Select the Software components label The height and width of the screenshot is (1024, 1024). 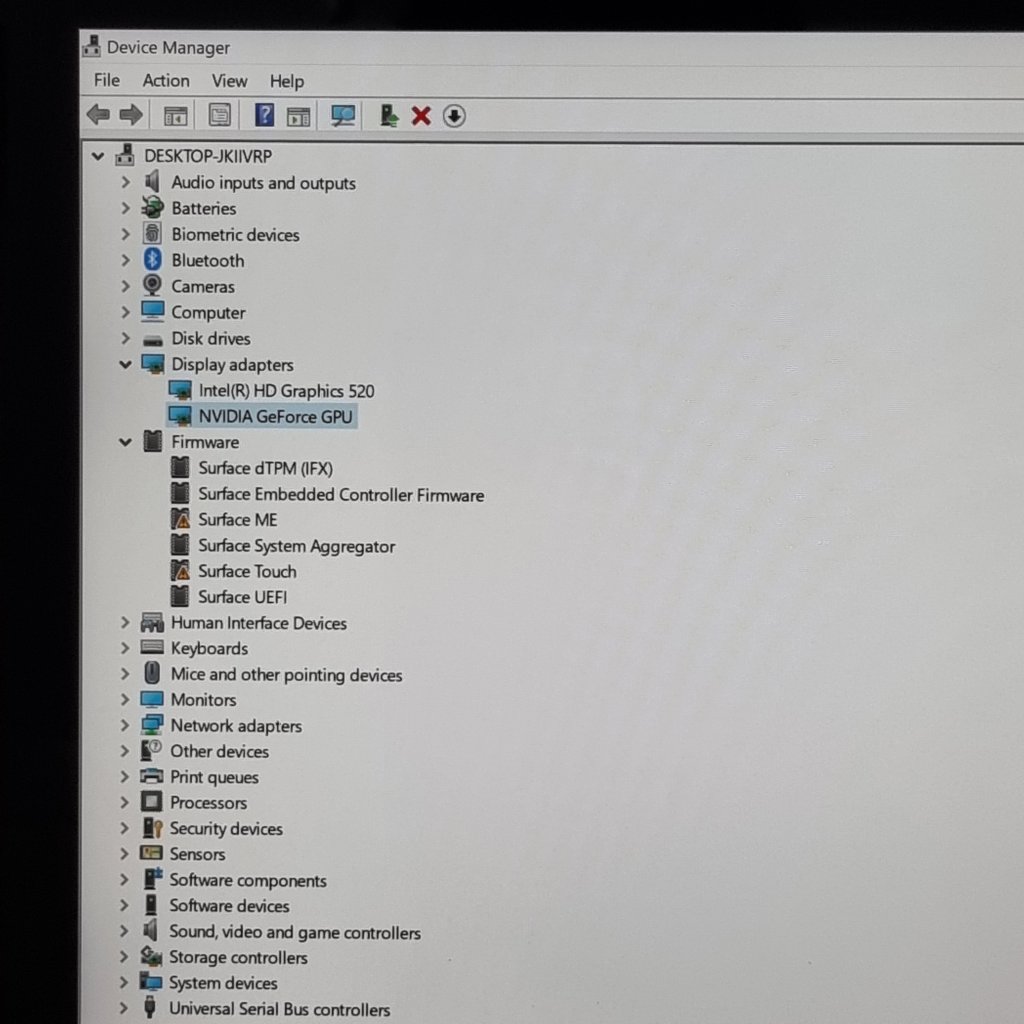pos(248,880)
